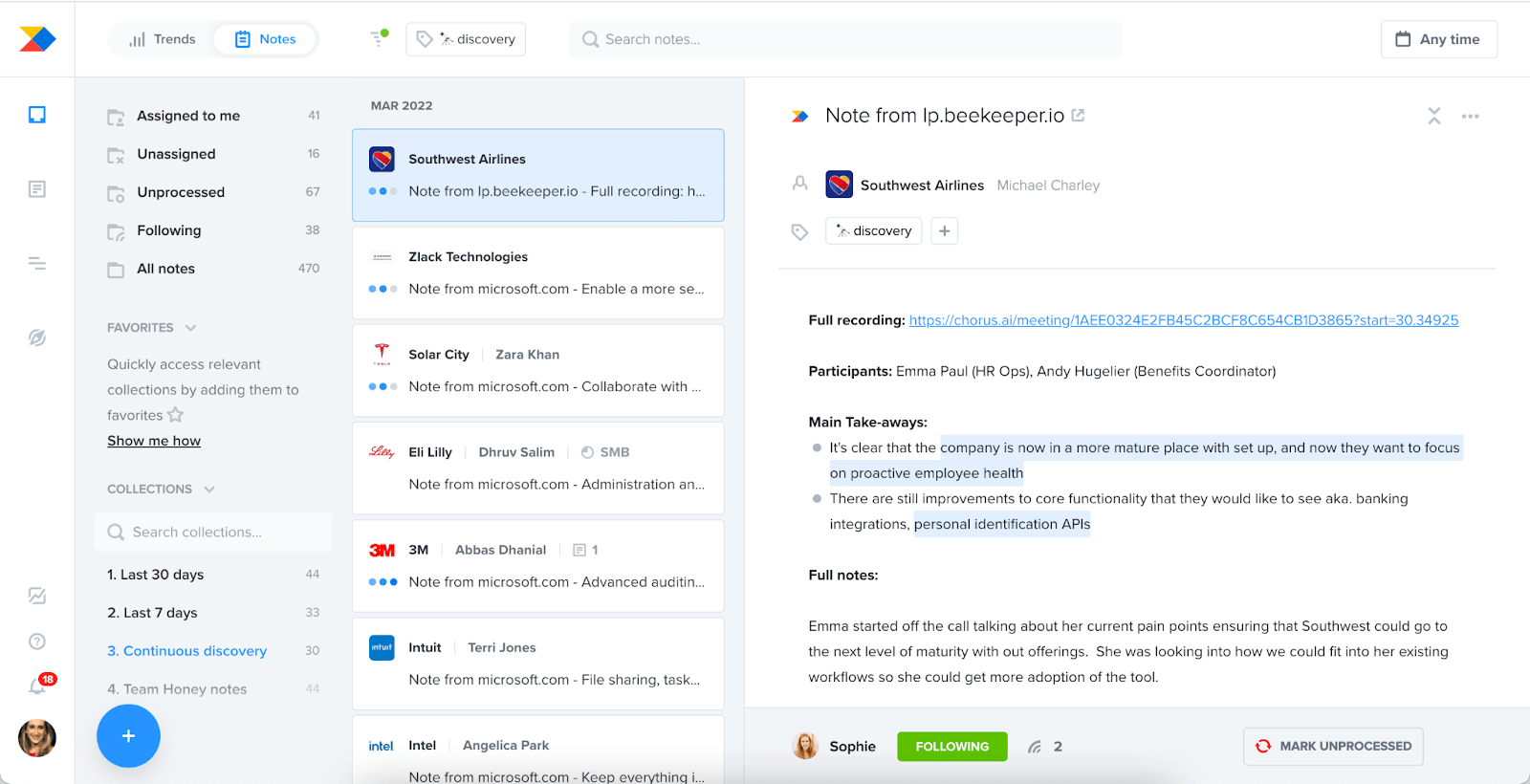1530x784 pixels.
Task: Select the Following folder
Action: (213, 230)
